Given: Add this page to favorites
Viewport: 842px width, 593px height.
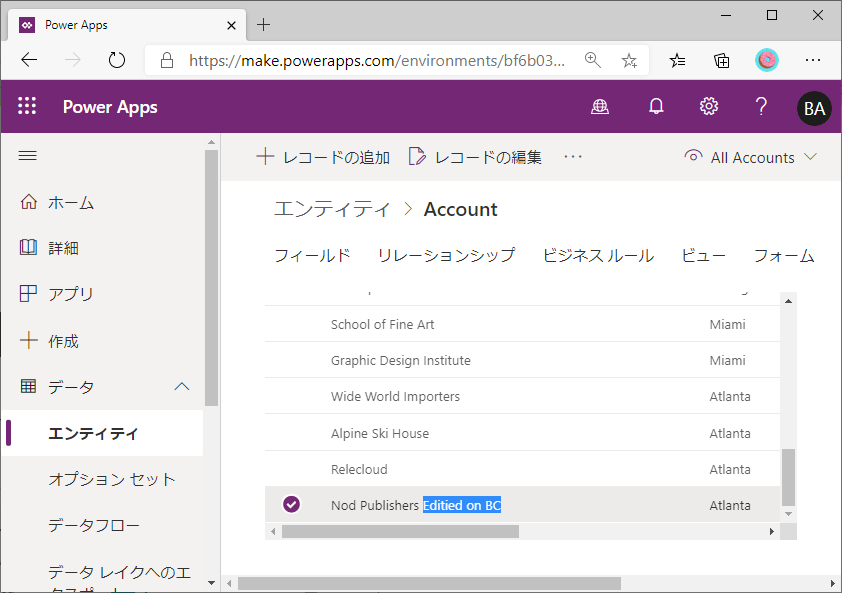Looking at the screenshot, I should point(629,60).
